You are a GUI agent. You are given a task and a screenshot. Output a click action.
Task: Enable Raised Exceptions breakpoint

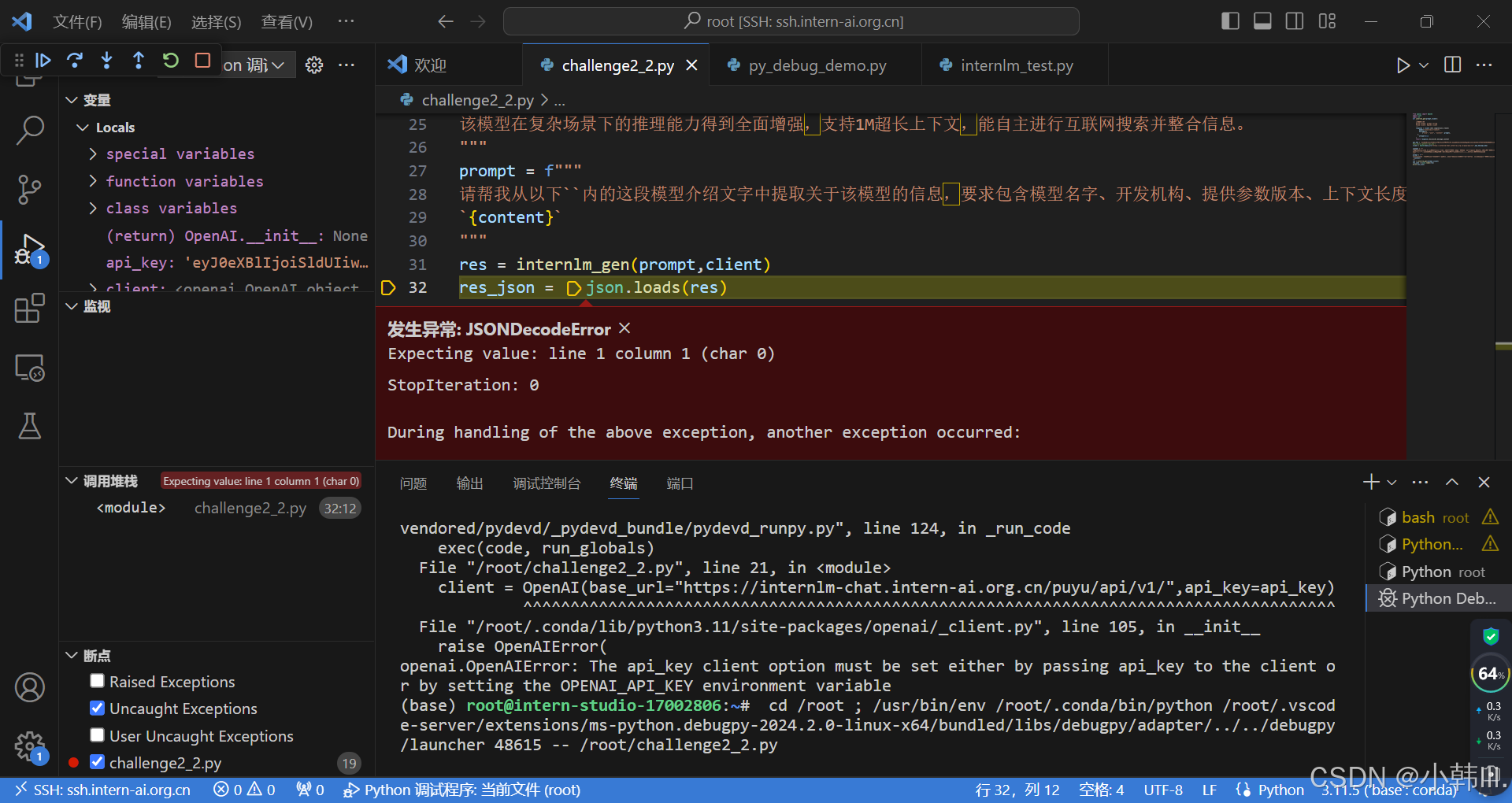tap(97, 681)
